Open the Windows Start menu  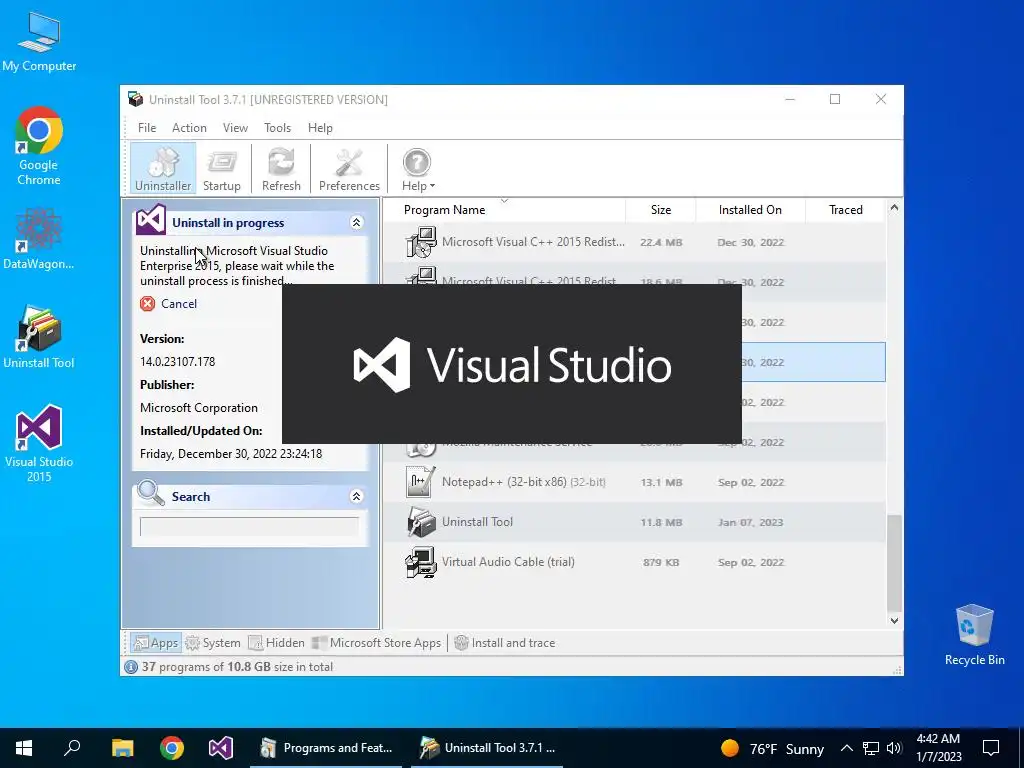click(24, 748)
